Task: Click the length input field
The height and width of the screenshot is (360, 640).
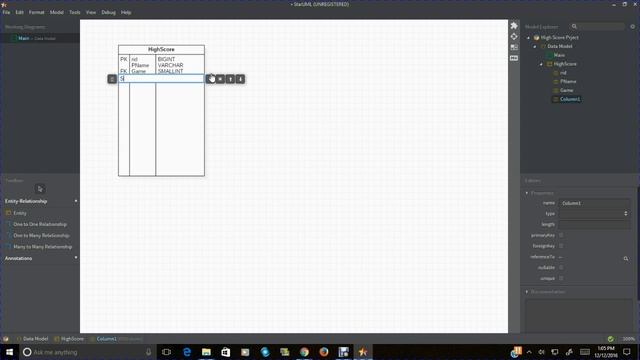Action: click(x=594, y=224)
